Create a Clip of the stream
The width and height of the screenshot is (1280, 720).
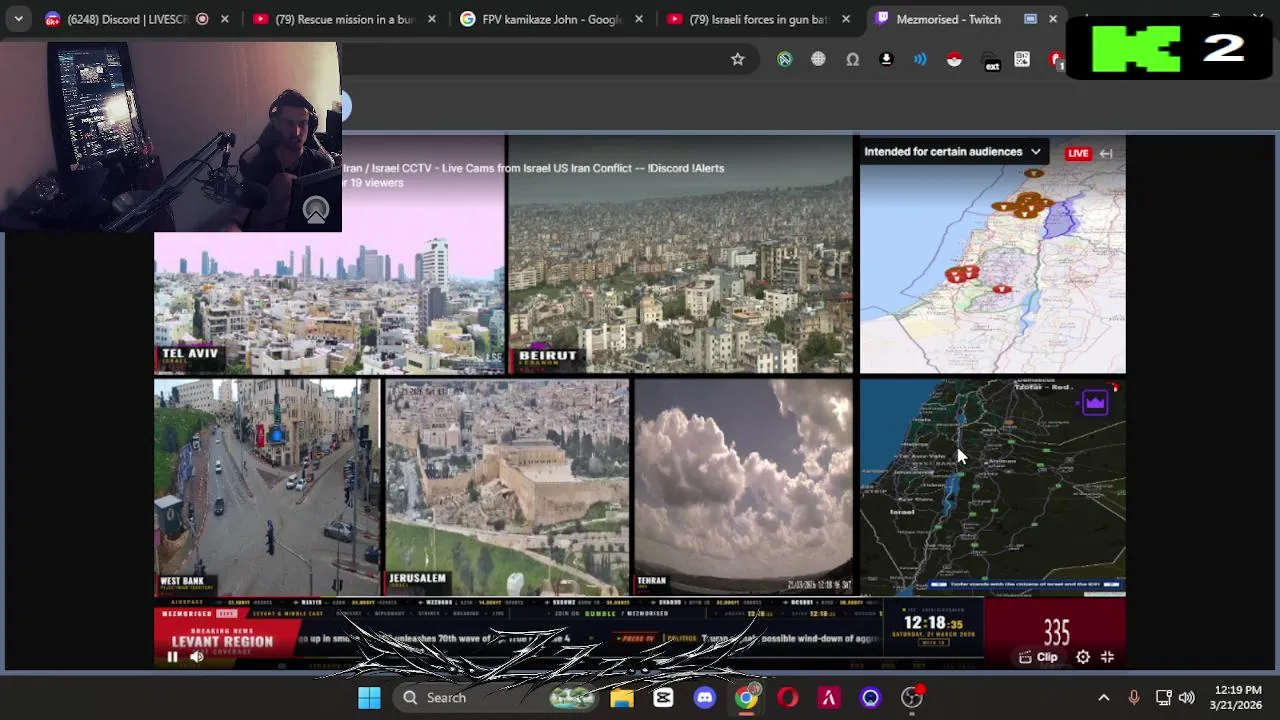coord(1038,657)
